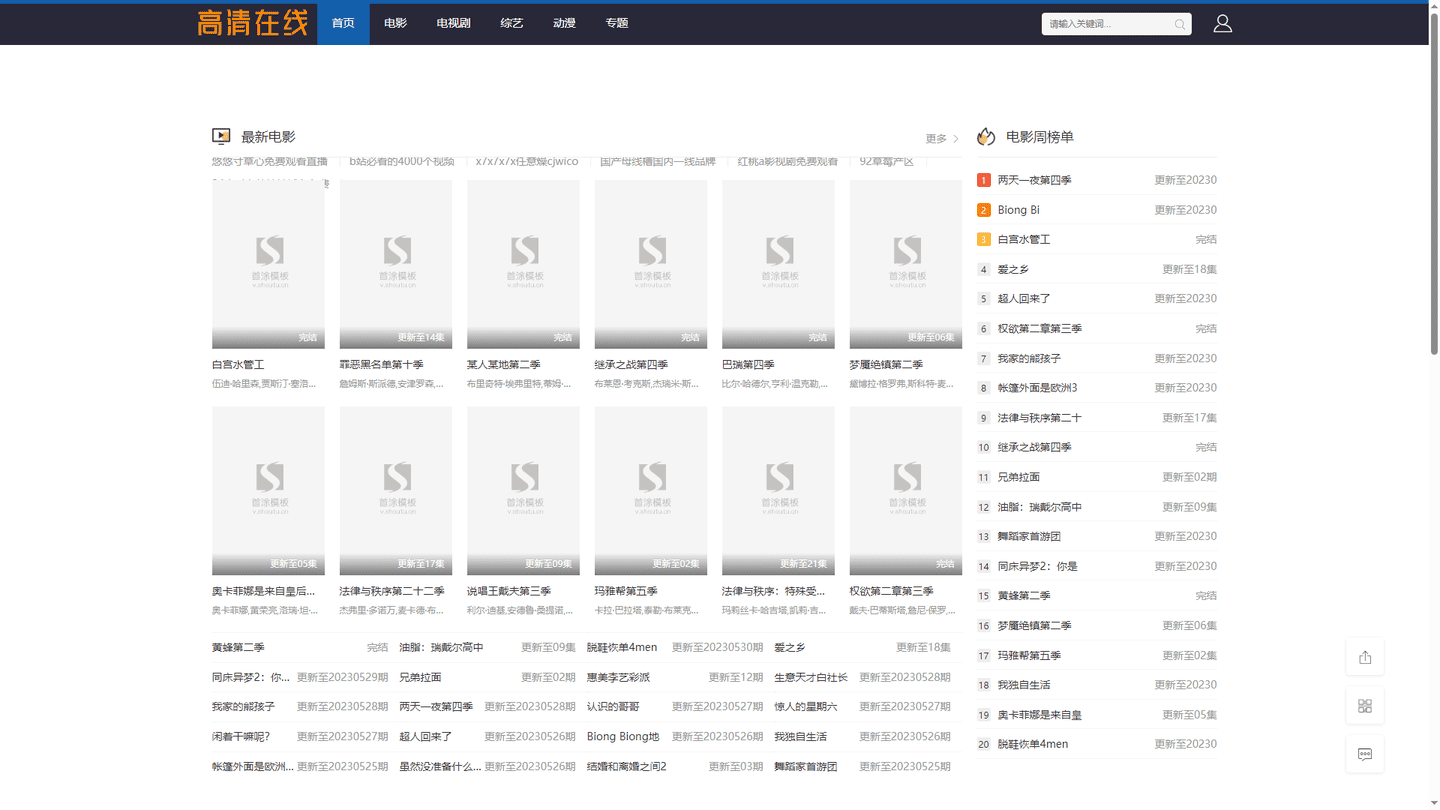Open the 罪恶黑名单第十季 poster thumbnail
The image size is (1440, 810).
395,264
